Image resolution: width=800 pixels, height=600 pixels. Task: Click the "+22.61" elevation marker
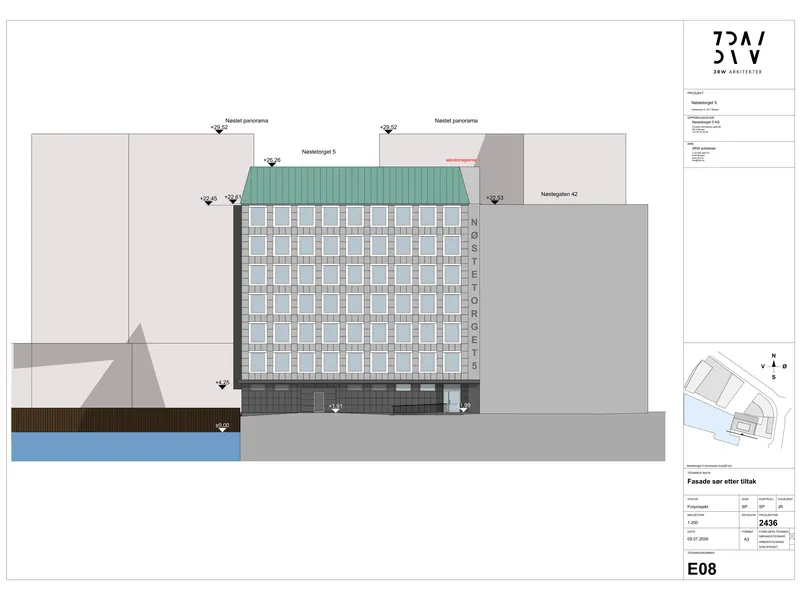(233, 198)
